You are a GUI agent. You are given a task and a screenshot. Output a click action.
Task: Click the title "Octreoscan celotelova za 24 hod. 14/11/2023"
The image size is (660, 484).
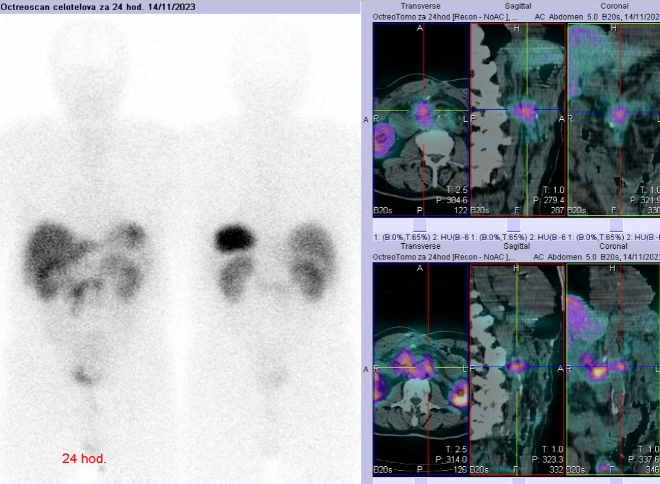[x=98, y=7]
